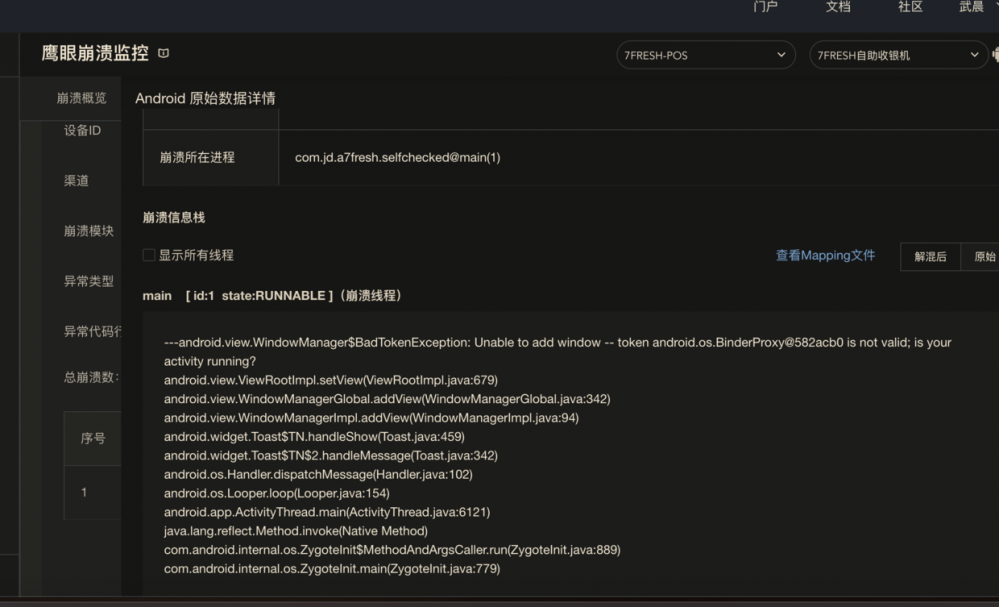999x607 pixels.
Task: Enable the 显示所有线程 checkbox
Action: (x=148, y=255)
